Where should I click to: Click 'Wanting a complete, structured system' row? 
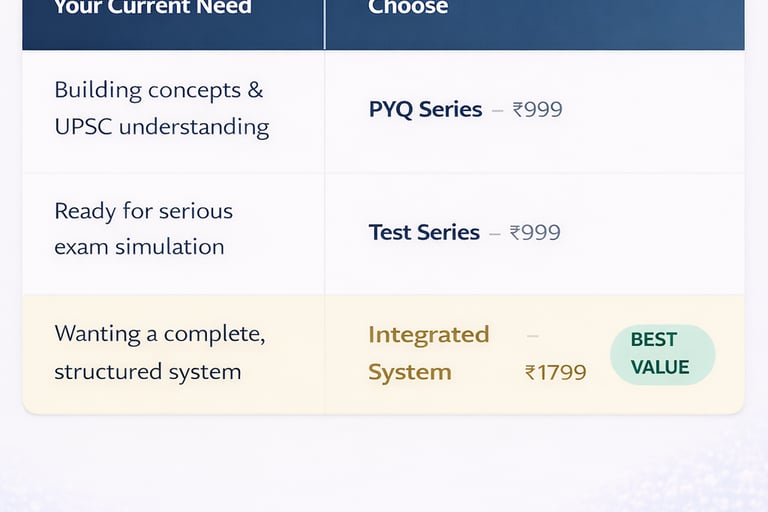click(159, 353)
